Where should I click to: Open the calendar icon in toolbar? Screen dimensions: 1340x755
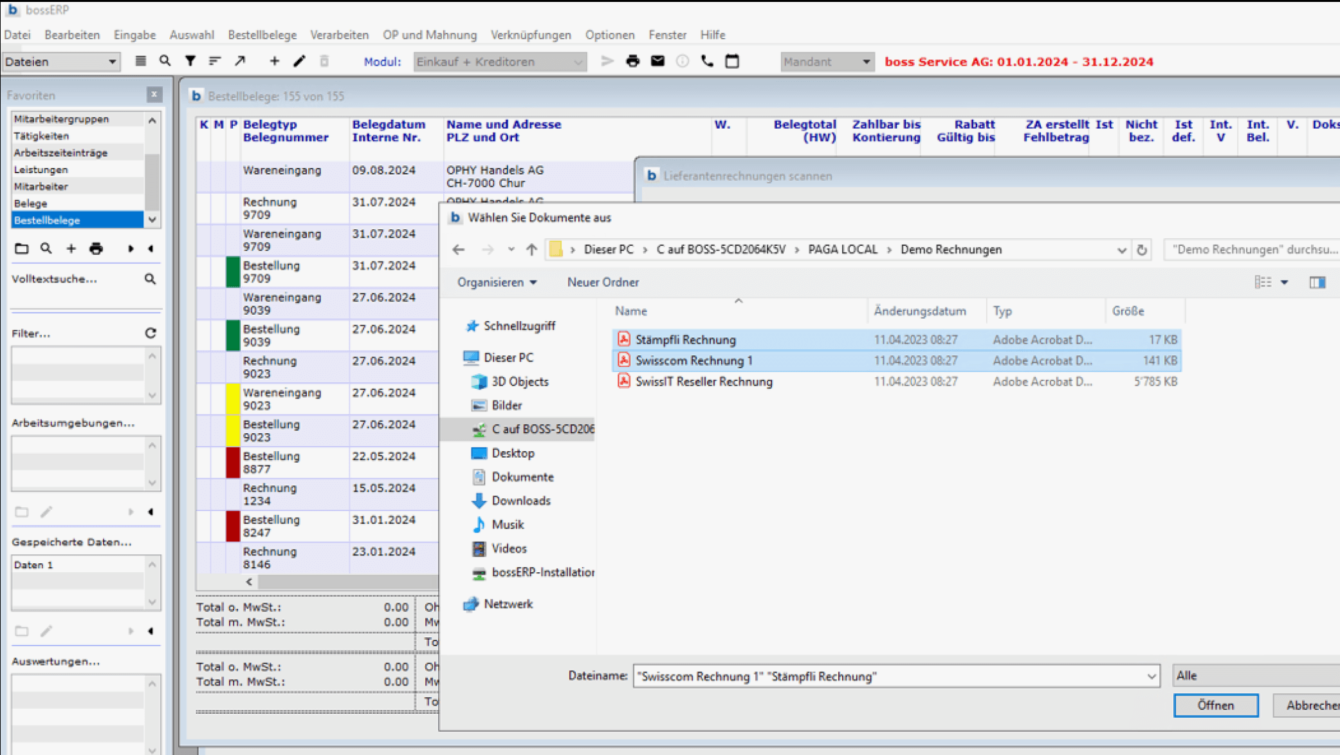[732, 62]
